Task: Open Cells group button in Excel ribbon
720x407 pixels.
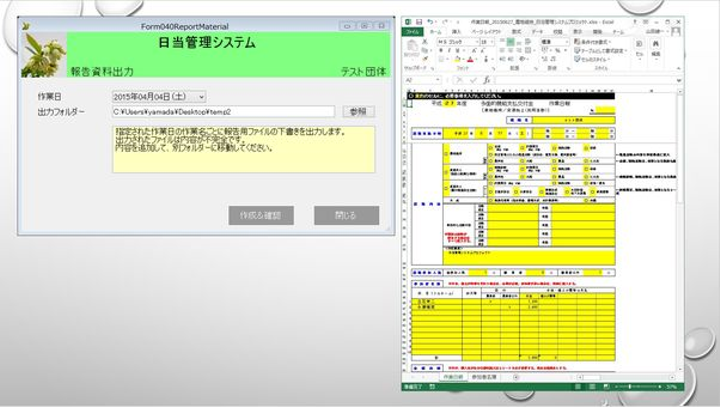Action: tap(639, 50)
